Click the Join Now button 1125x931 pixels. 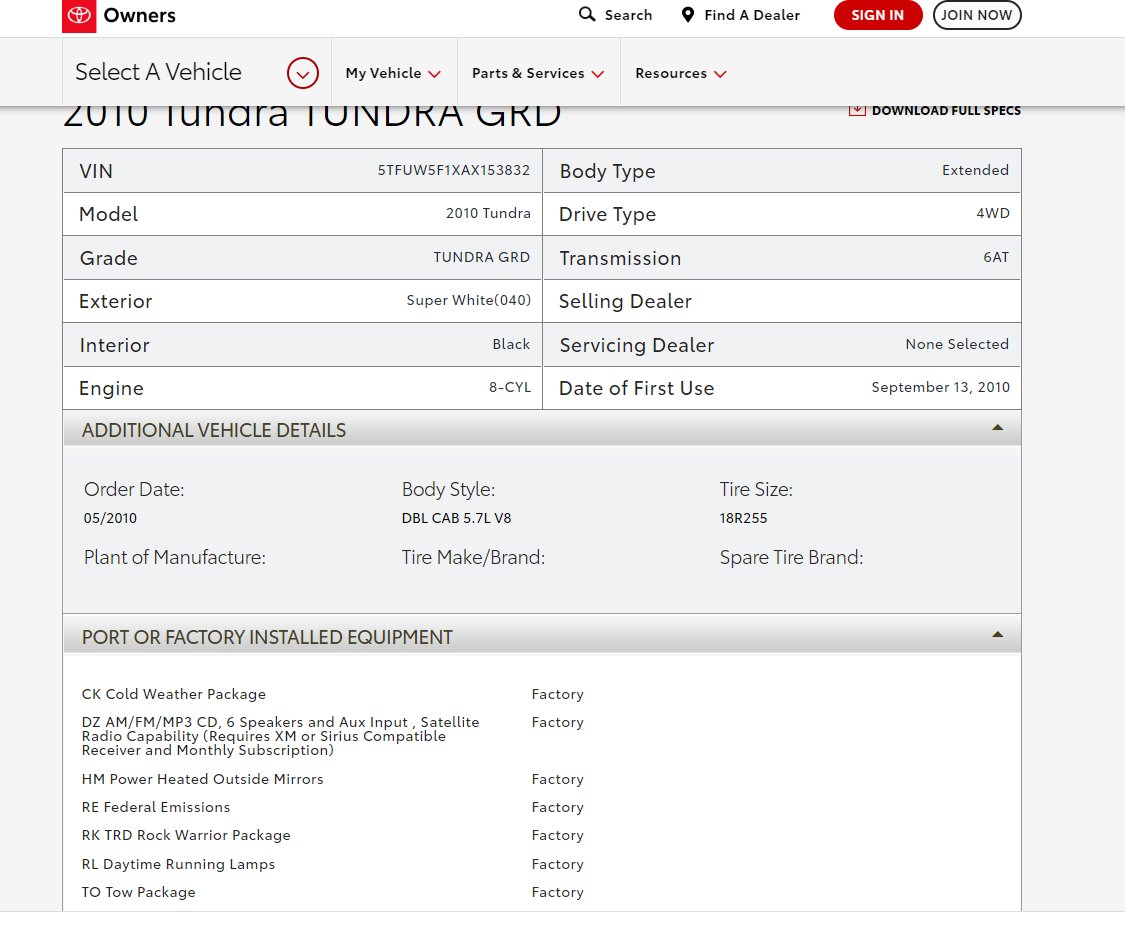pos(976,15)
